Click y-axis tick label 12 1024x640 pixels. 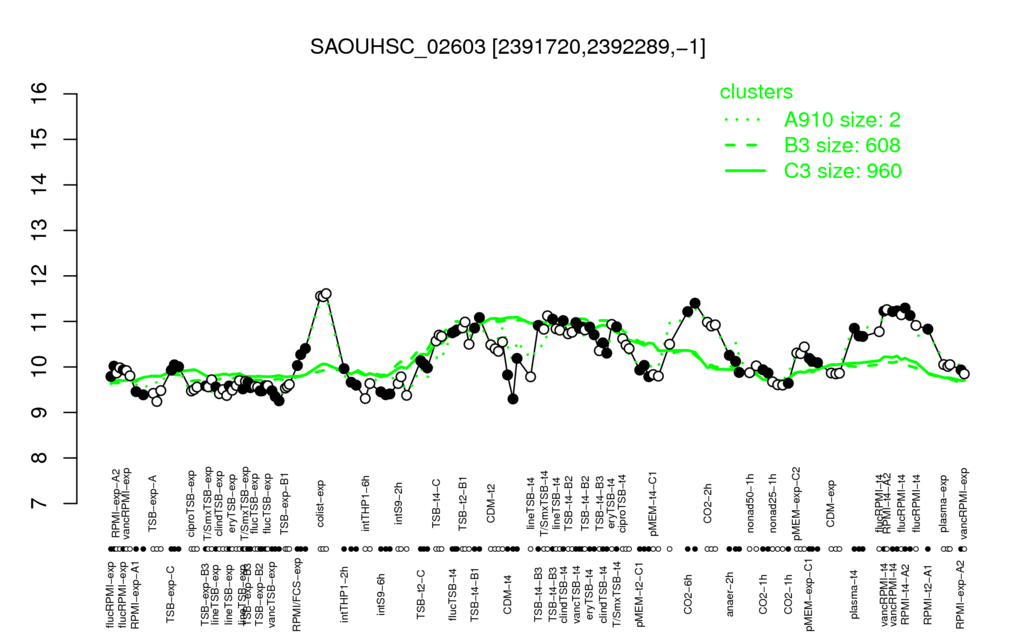click(39, 276)
